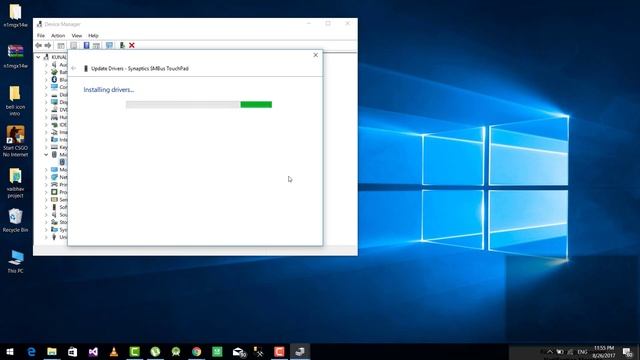Click the blue Help toolbar icon
The width and height of the screenshot is (640, 360).
point(86,45)
